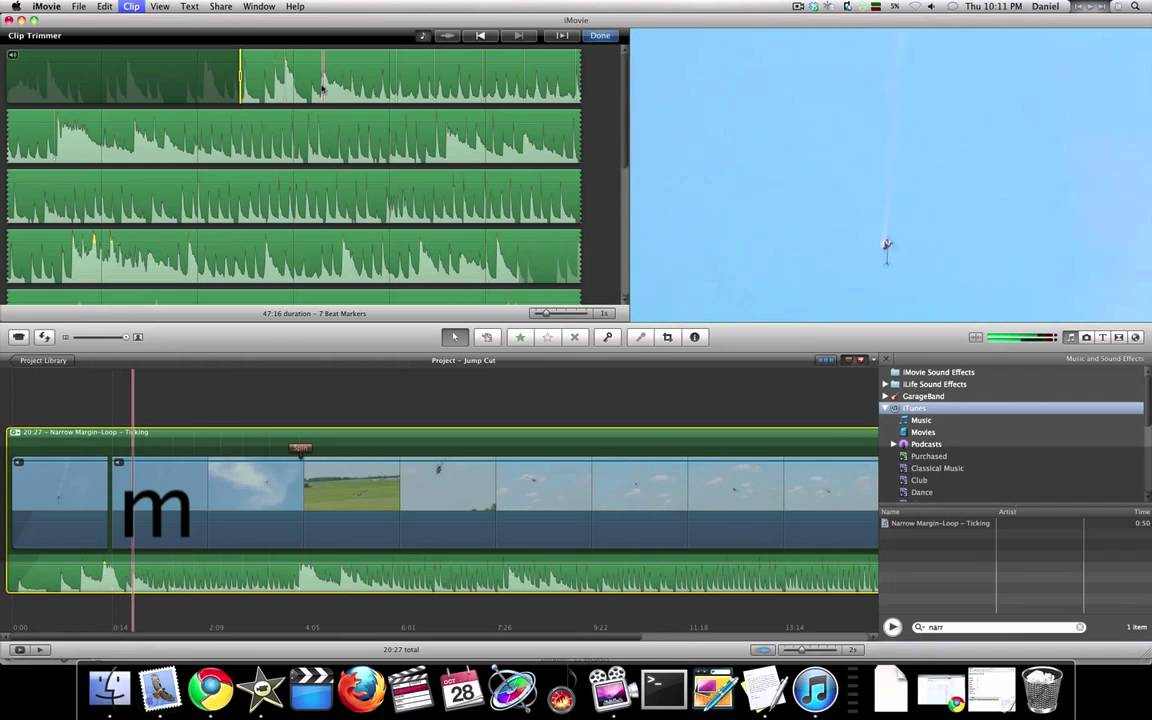Open the Window menu
1152x720 pixels.
click(x=259, y=6)
